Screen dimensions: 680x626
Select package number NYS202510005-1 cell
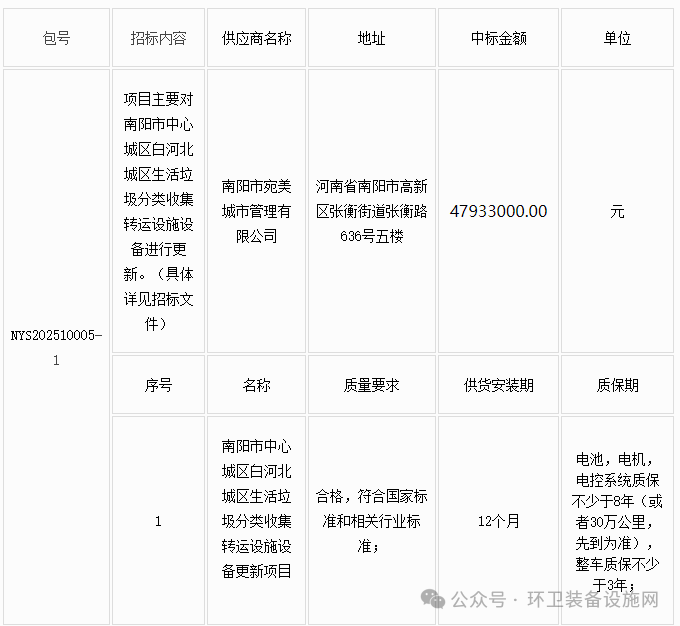[56, 347]
